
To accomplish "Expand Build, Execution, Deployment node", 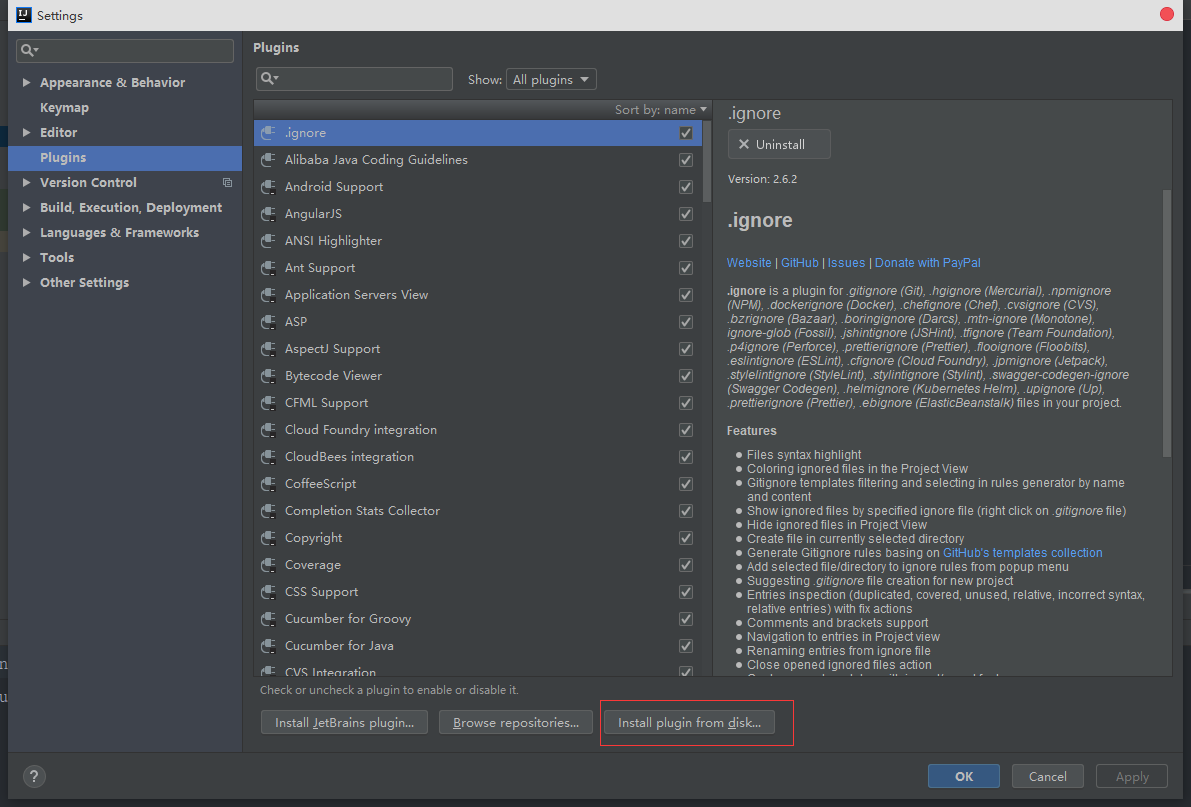I will [x=27, y=207].
